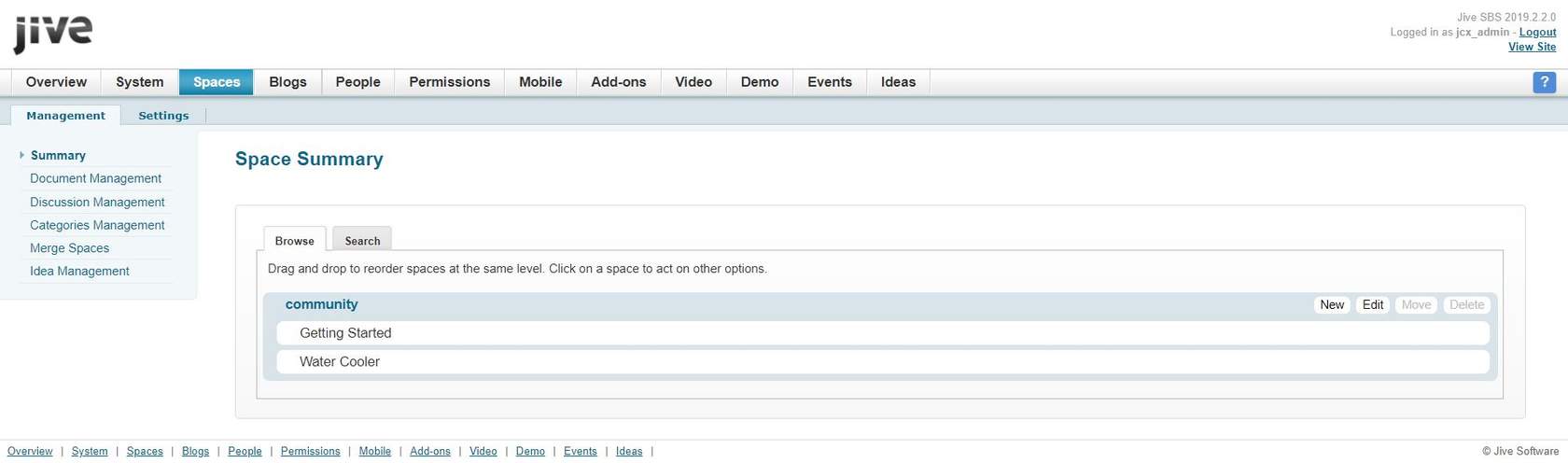Navigate to Merge Spaces
This screenshot has height=463, width=1568.
coord(69,248)
